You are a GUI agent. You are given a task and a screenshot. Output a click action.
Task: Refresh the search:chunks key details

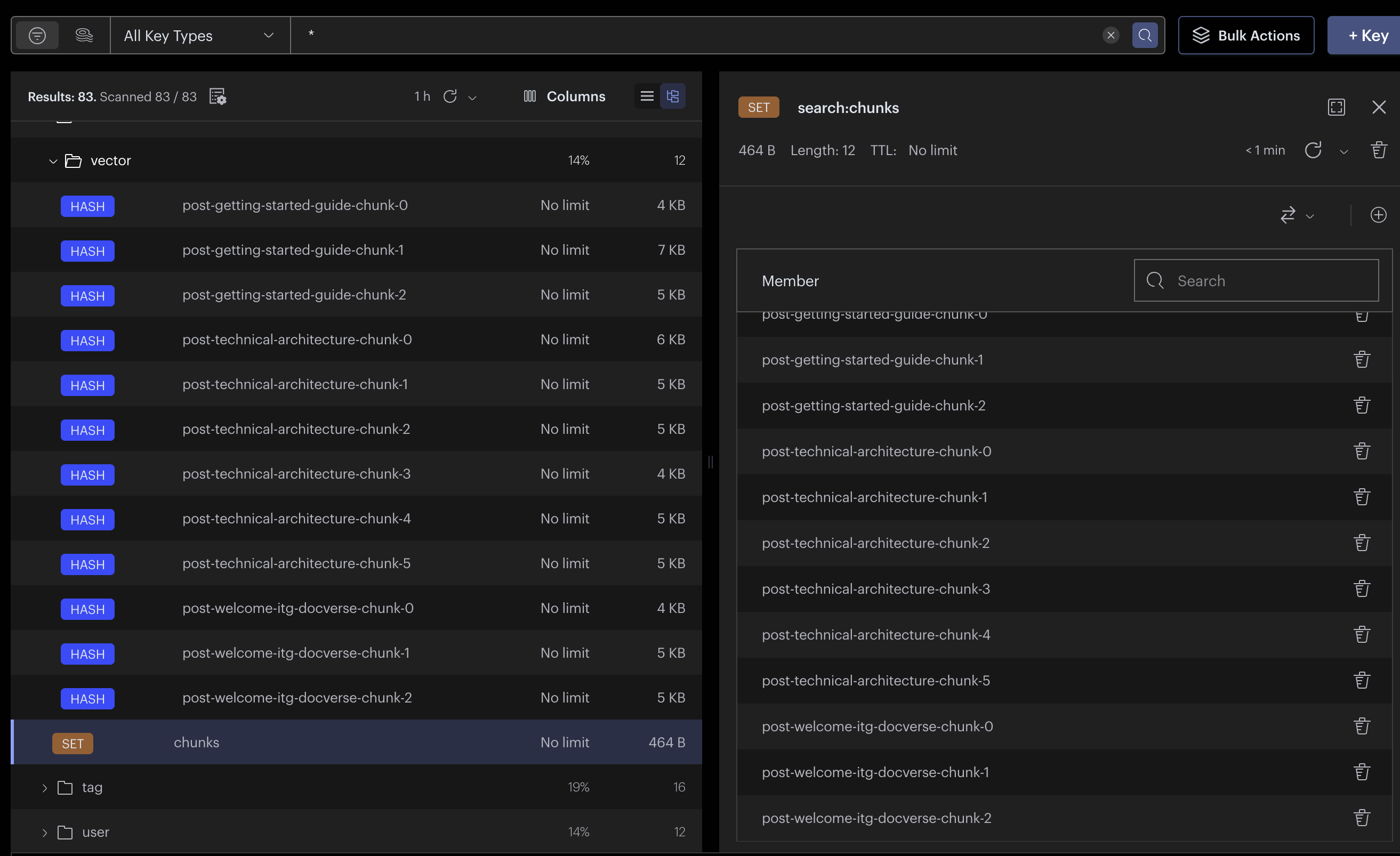click(1313, 150)
